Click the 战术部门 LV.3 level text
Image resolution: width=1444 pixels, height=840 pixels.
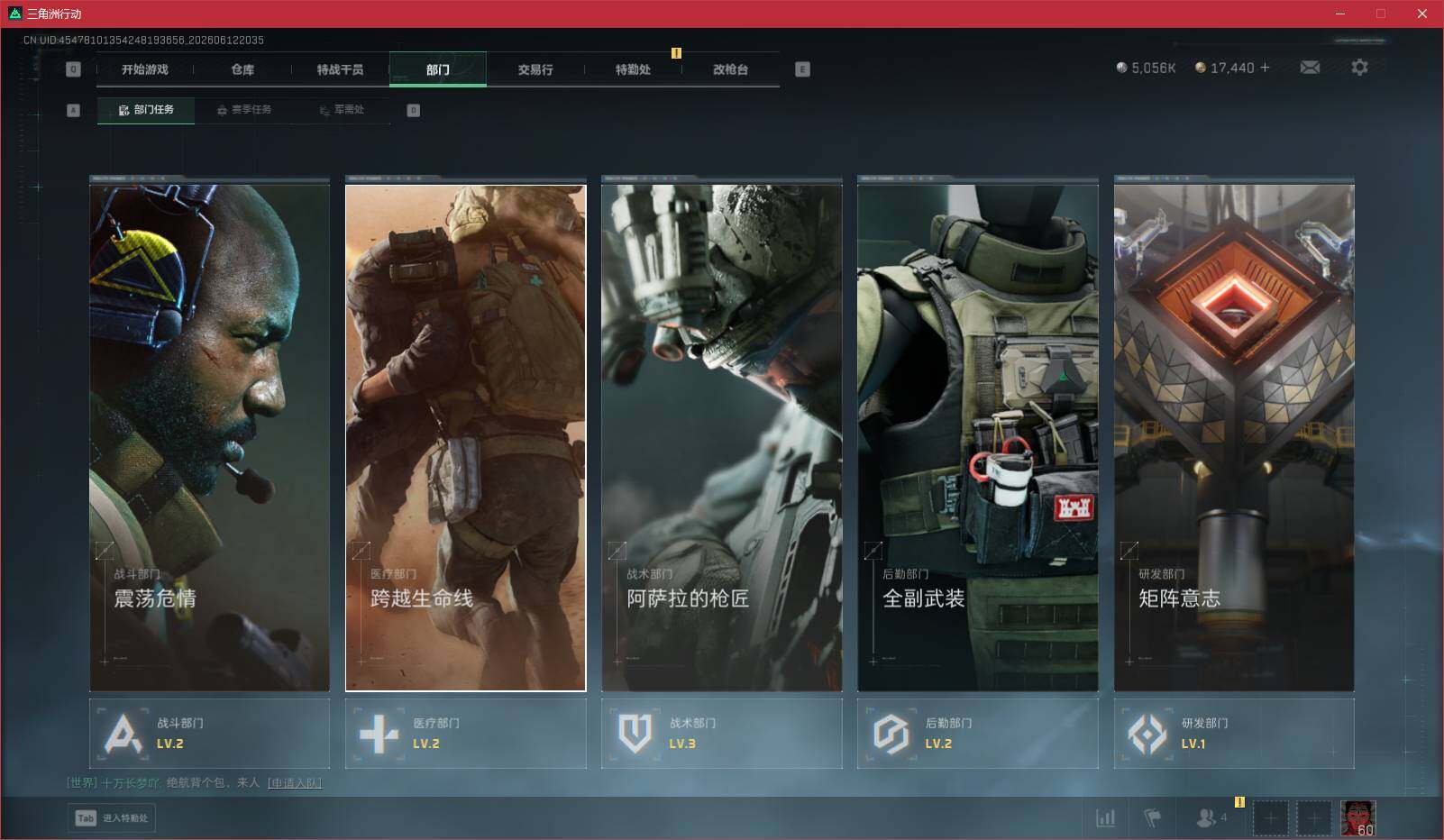pos(682,744)
